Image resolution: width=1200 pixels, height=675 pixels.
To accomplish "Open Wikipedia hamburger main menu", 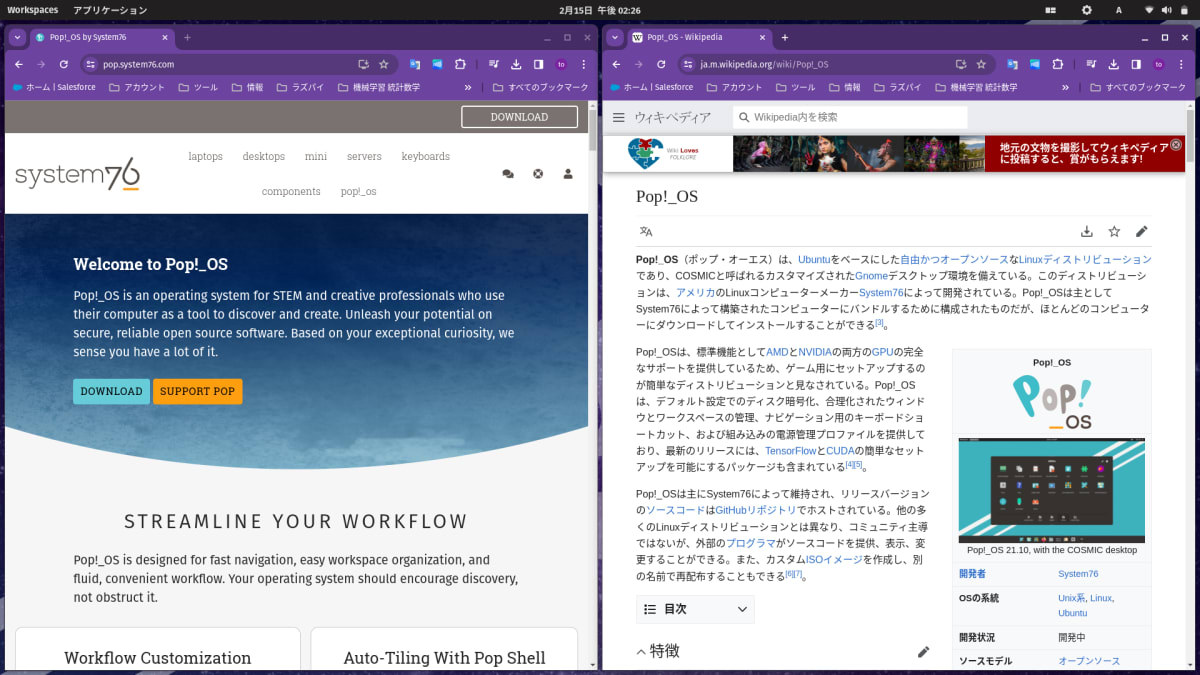I will point(619,118).
